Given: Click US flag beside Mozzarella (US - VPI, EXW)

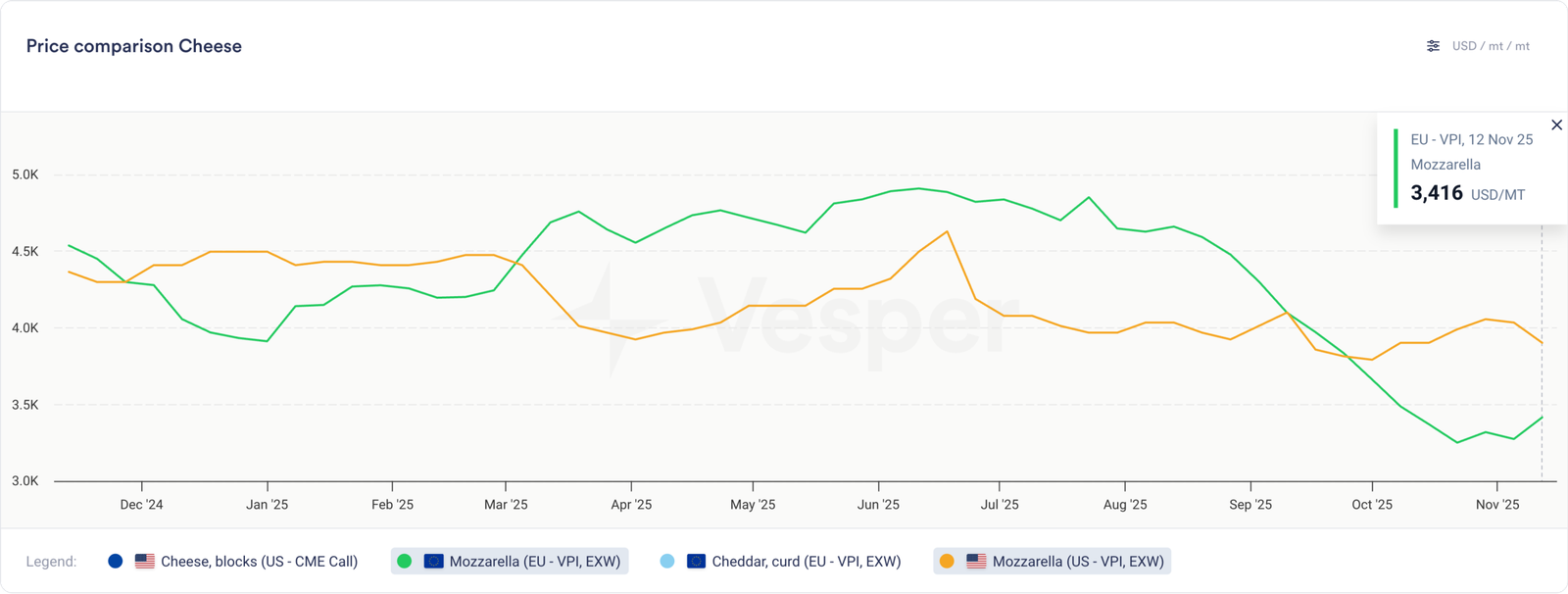Looking at the screenshot, I should (976, 562).
